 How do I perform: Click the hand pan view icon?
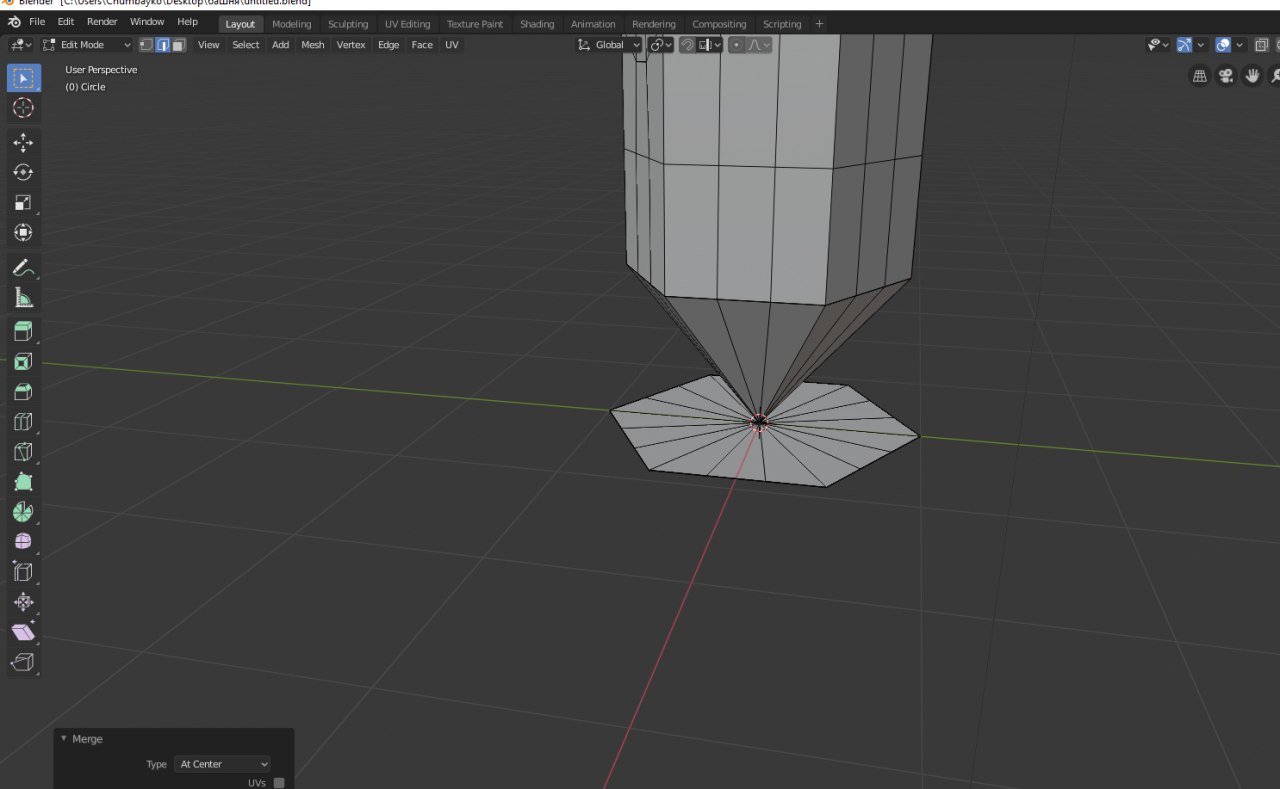(x=1252, y=76)
